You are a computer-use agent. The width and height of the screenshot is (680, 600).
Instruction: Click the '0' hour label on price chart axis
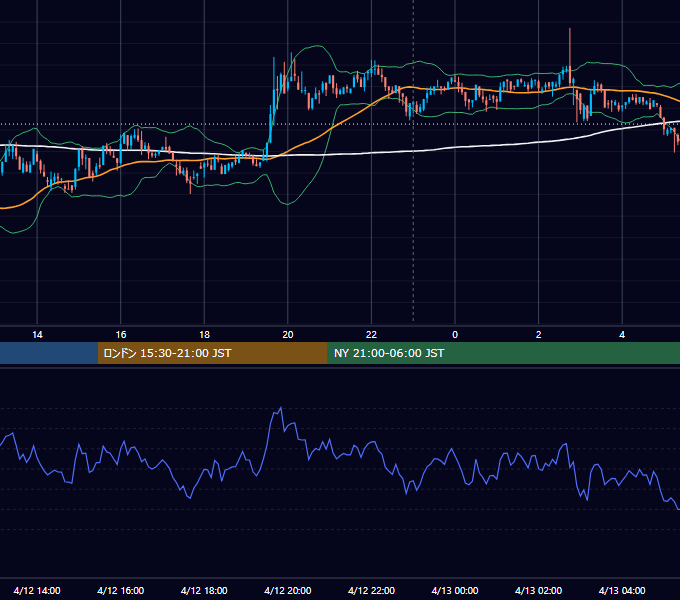click(x=455, y=335)
